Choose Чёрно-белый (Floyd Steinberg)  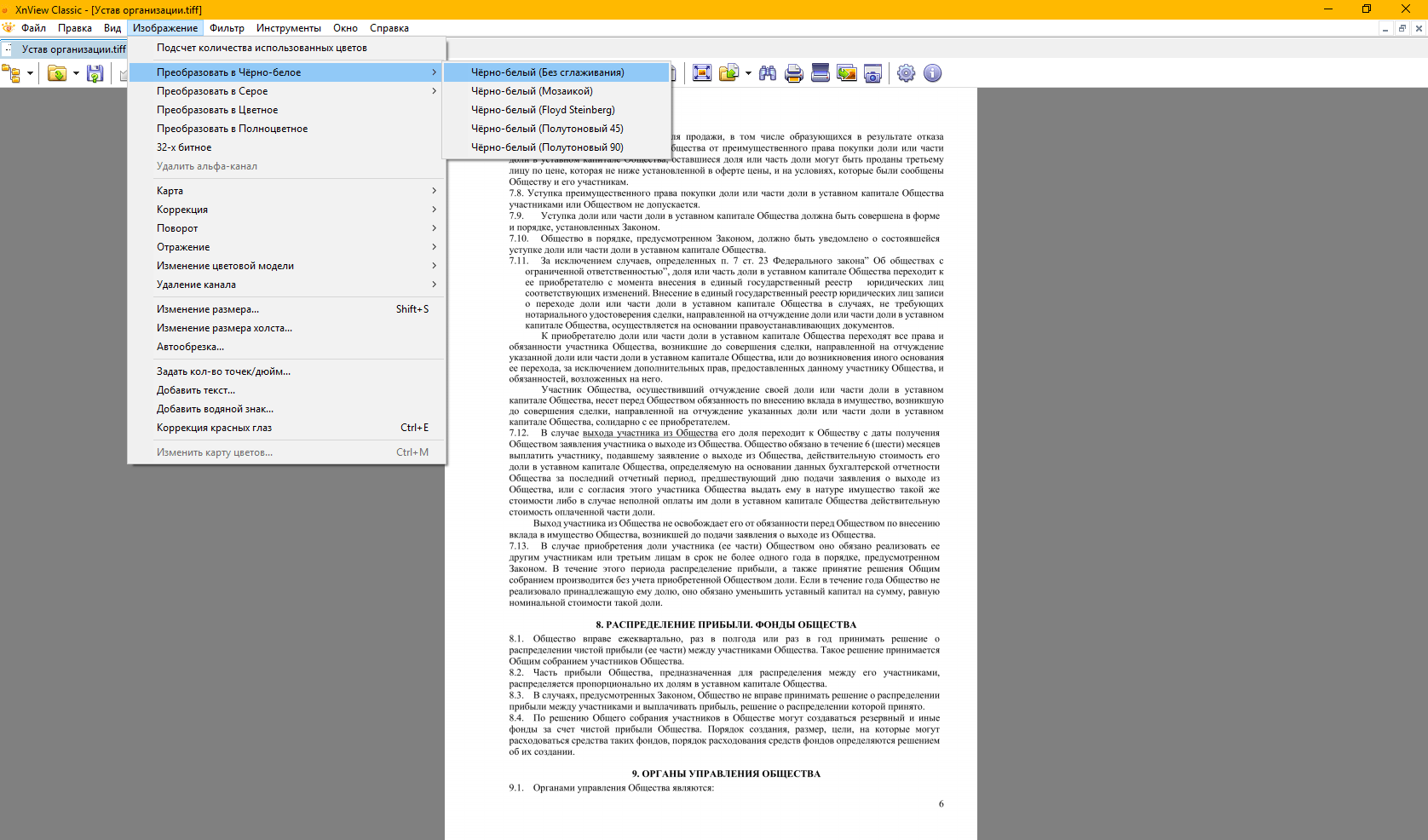tap(557, 110)
